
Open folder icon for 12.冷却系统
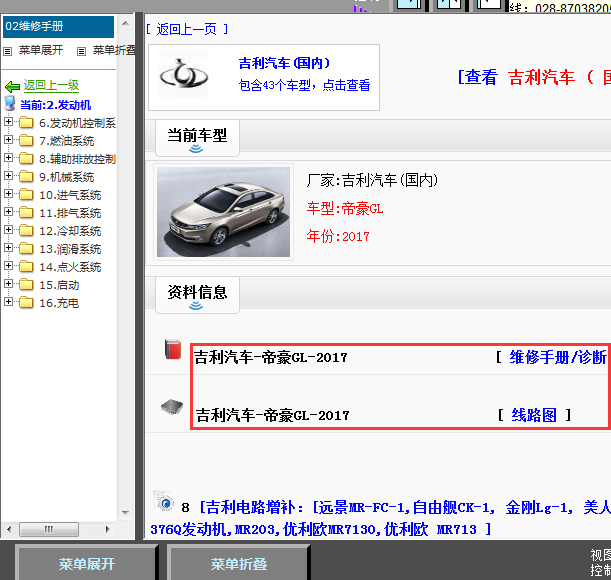pyautogui.click(x=26, y=230)
